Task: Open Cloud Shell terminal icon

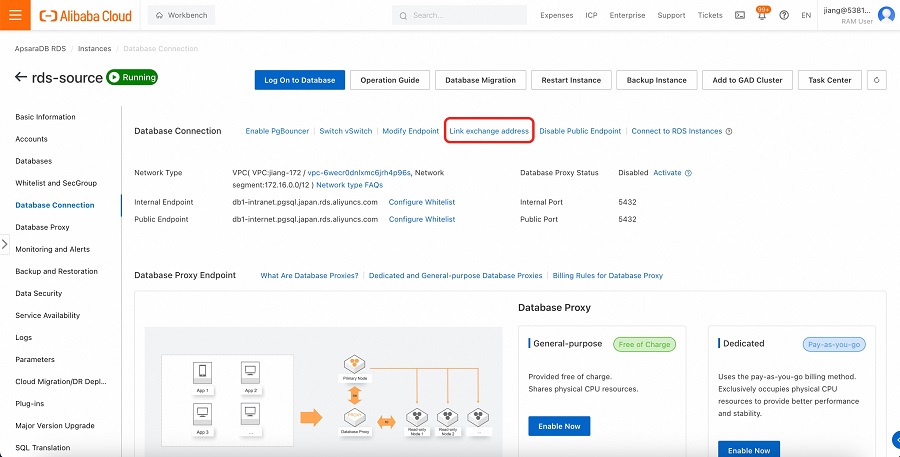Action: (739, 16)
